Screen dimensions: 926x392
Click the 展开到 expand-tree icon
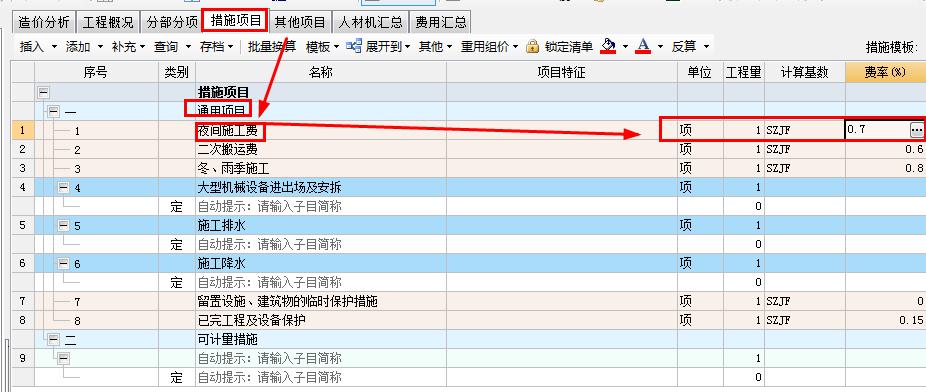click(x=354, y=46)
